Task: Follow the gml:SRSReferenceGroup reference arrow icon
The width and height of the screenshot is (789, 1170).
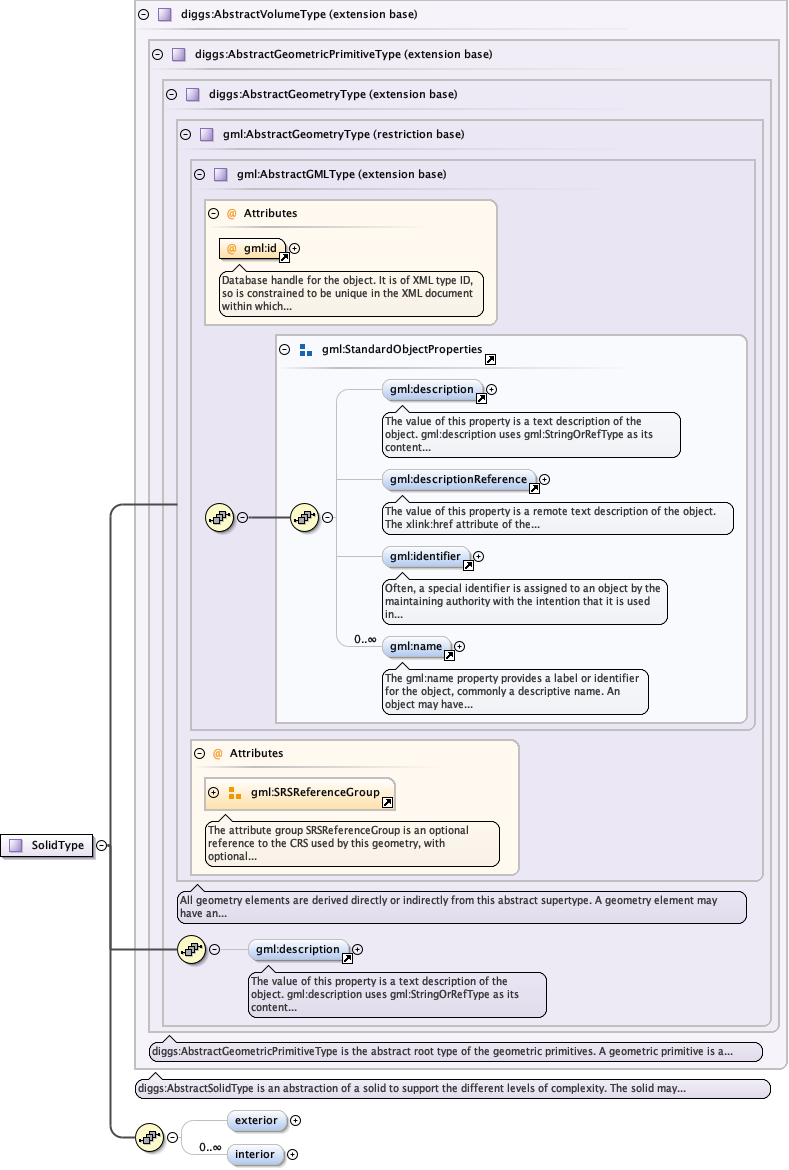Action: pyautogui.click(x=387, y=802)
